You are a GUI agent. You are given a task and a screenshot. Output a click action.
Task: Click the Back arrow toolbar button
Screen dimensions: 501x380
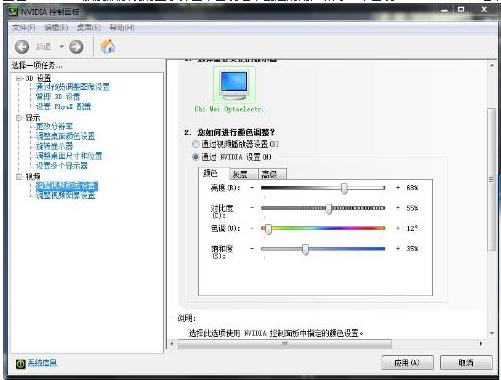click(x=22, y=47)
